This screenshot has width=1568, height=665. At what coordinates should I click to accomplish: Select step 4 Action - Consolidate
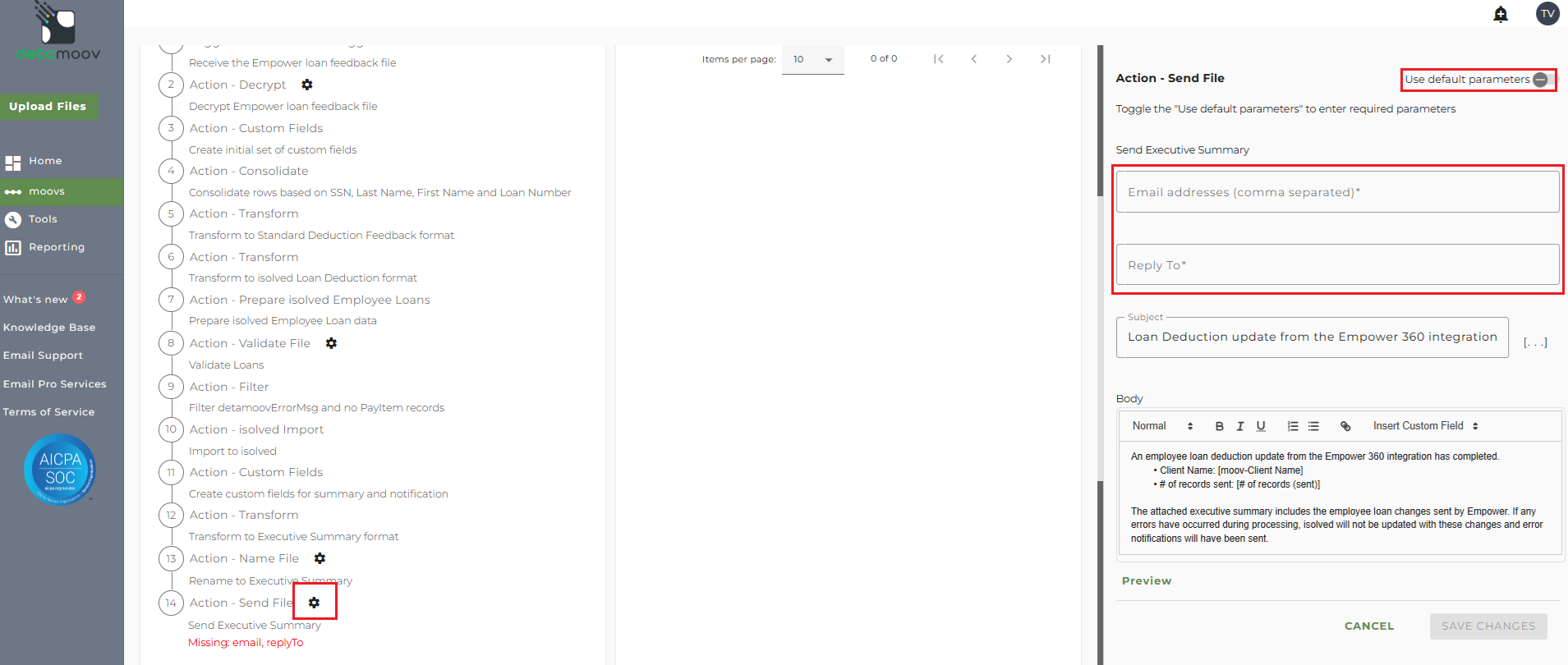click(x=249, y=171)
